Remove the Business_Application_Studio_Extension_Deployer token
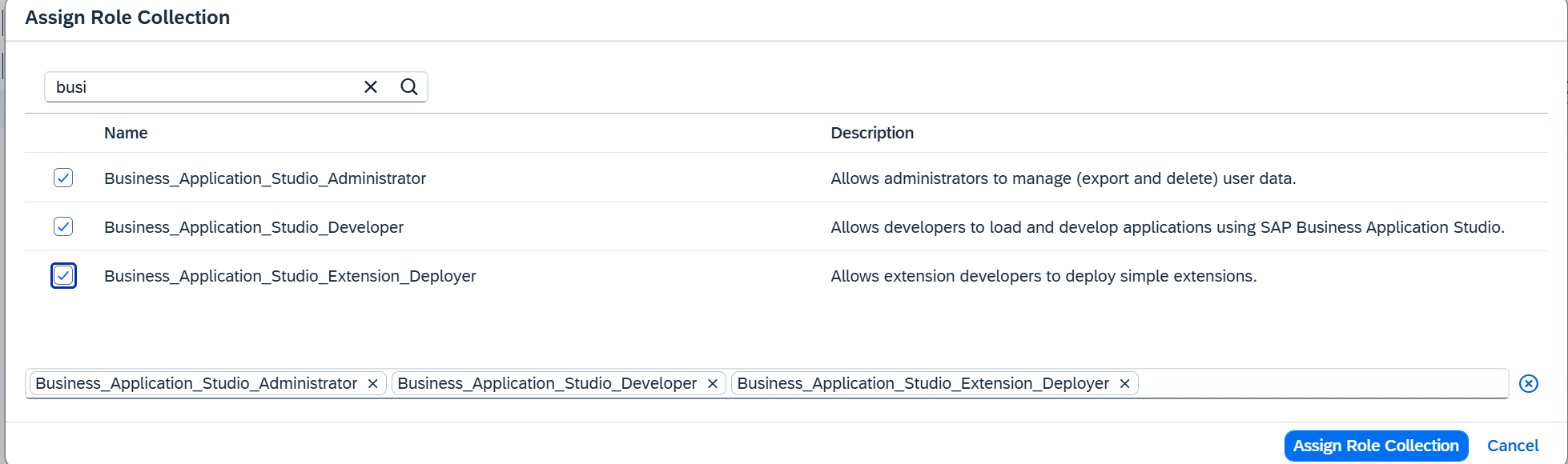Viewport: 1568px width, 464px height. (1125, 384)
